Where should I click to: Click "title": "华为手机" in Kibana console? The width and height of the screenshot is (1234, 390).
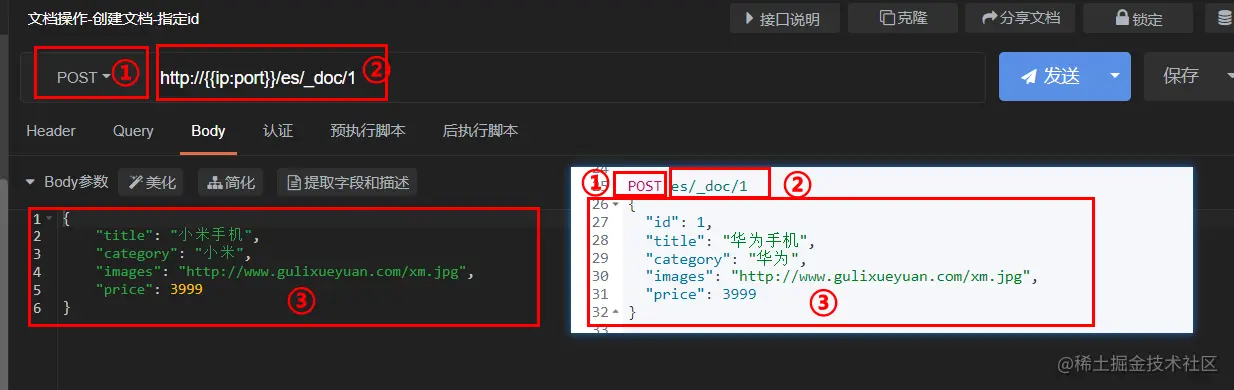click(x=731, y=240)
